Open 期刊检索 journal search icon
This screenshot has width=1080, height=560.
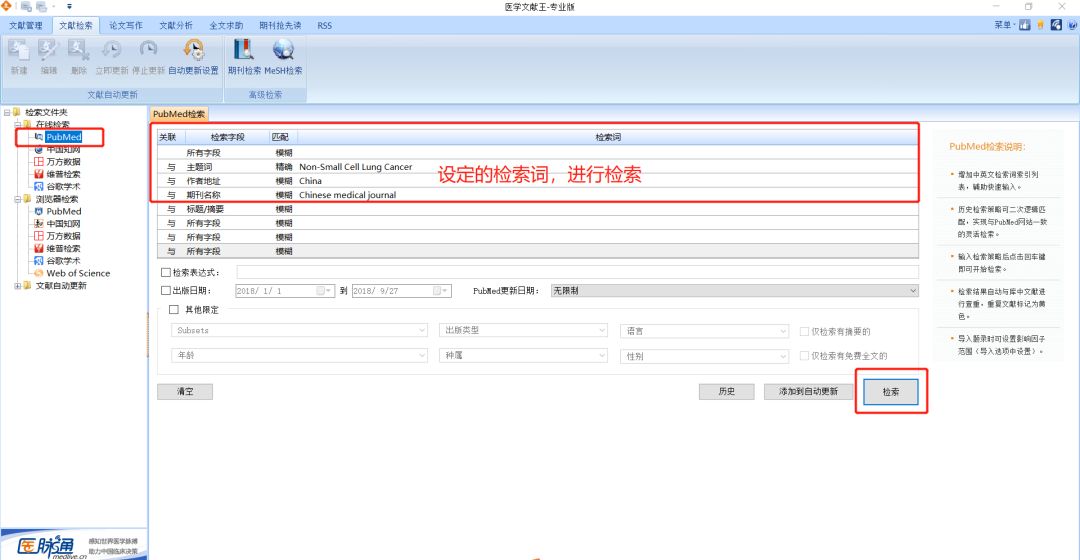click(244, 50)
